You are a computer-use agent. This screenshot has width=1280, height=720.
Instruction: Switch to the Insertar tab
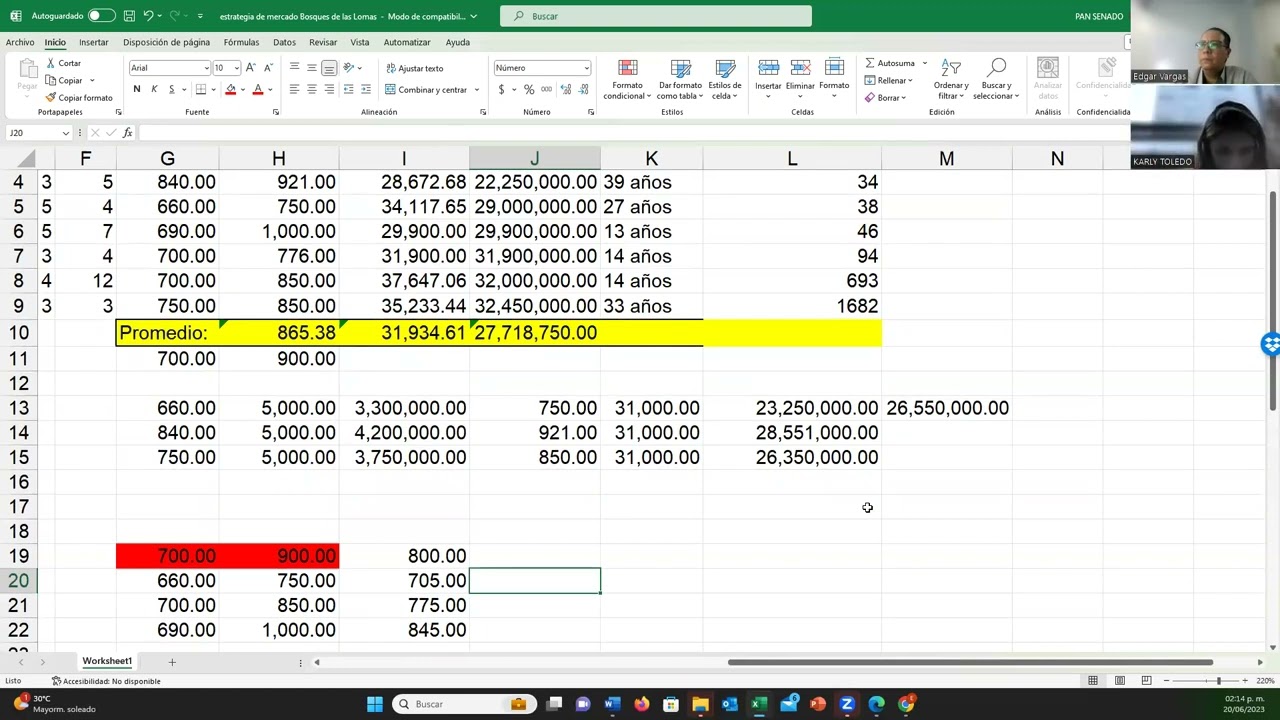(x=94, y=42)
